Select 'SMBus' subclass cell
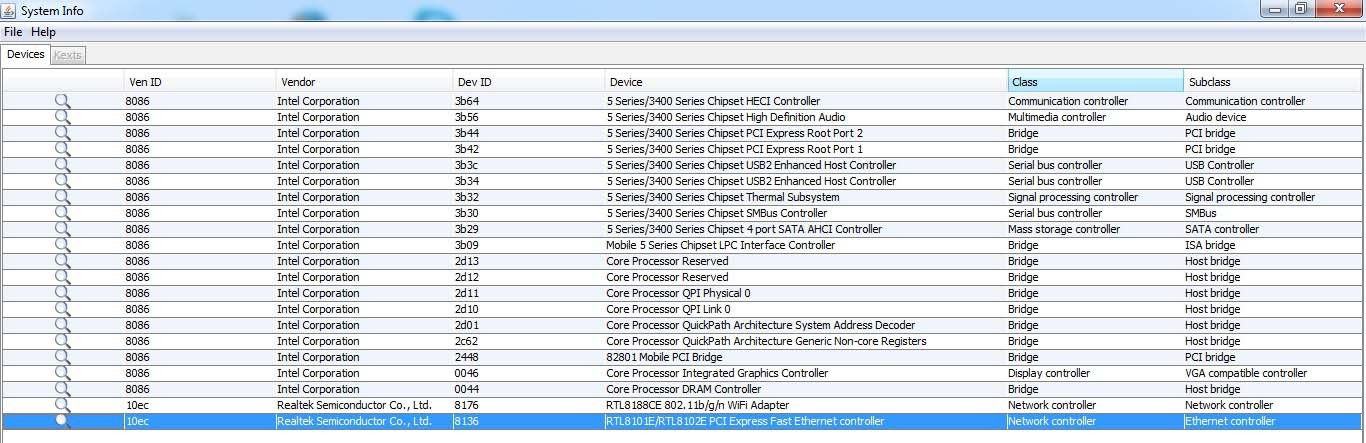 1273,213
